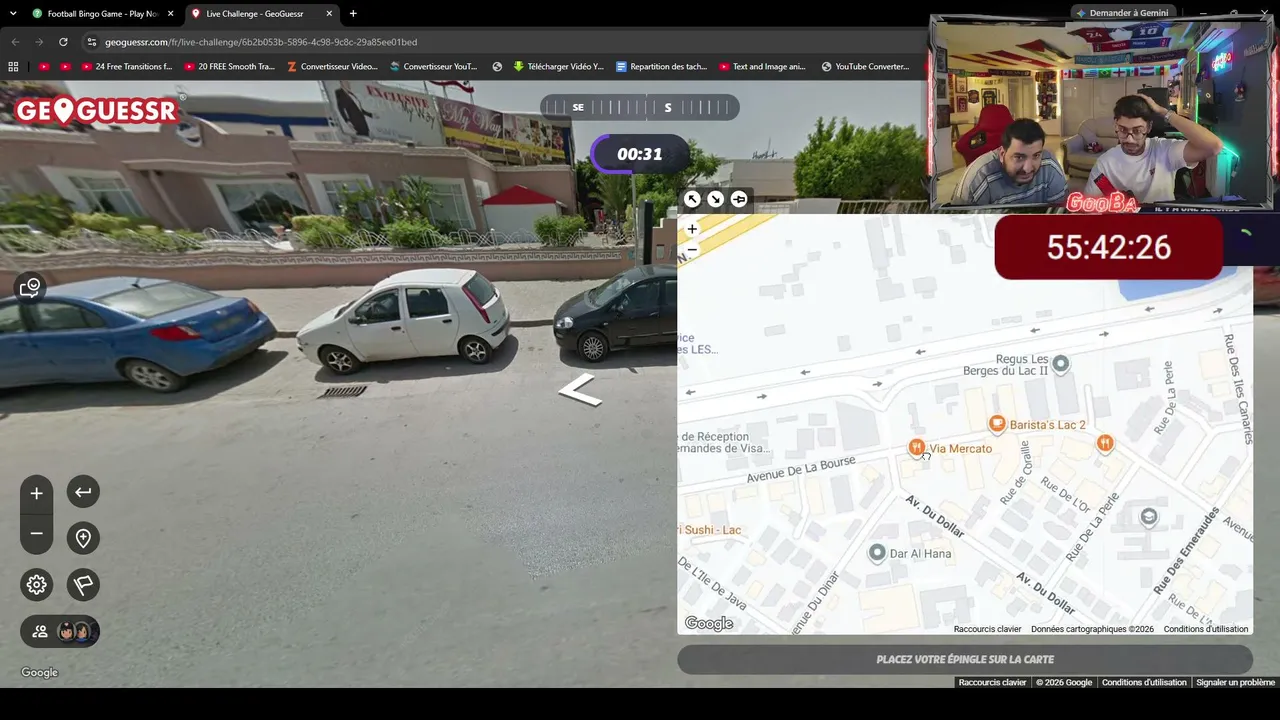The height and width of the screenshot is (720, 1280).
Task: Open 24 Free Transitions bookmark
Action: [125, 67]
